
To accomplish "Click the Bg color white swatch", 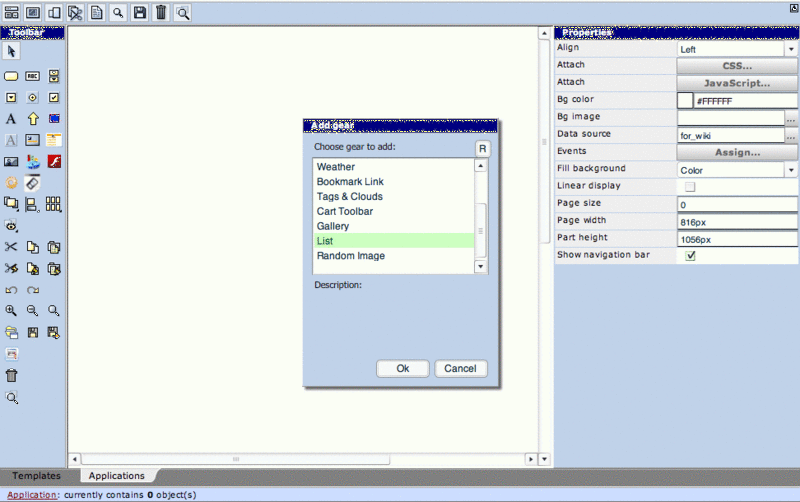I will point(686,101).
